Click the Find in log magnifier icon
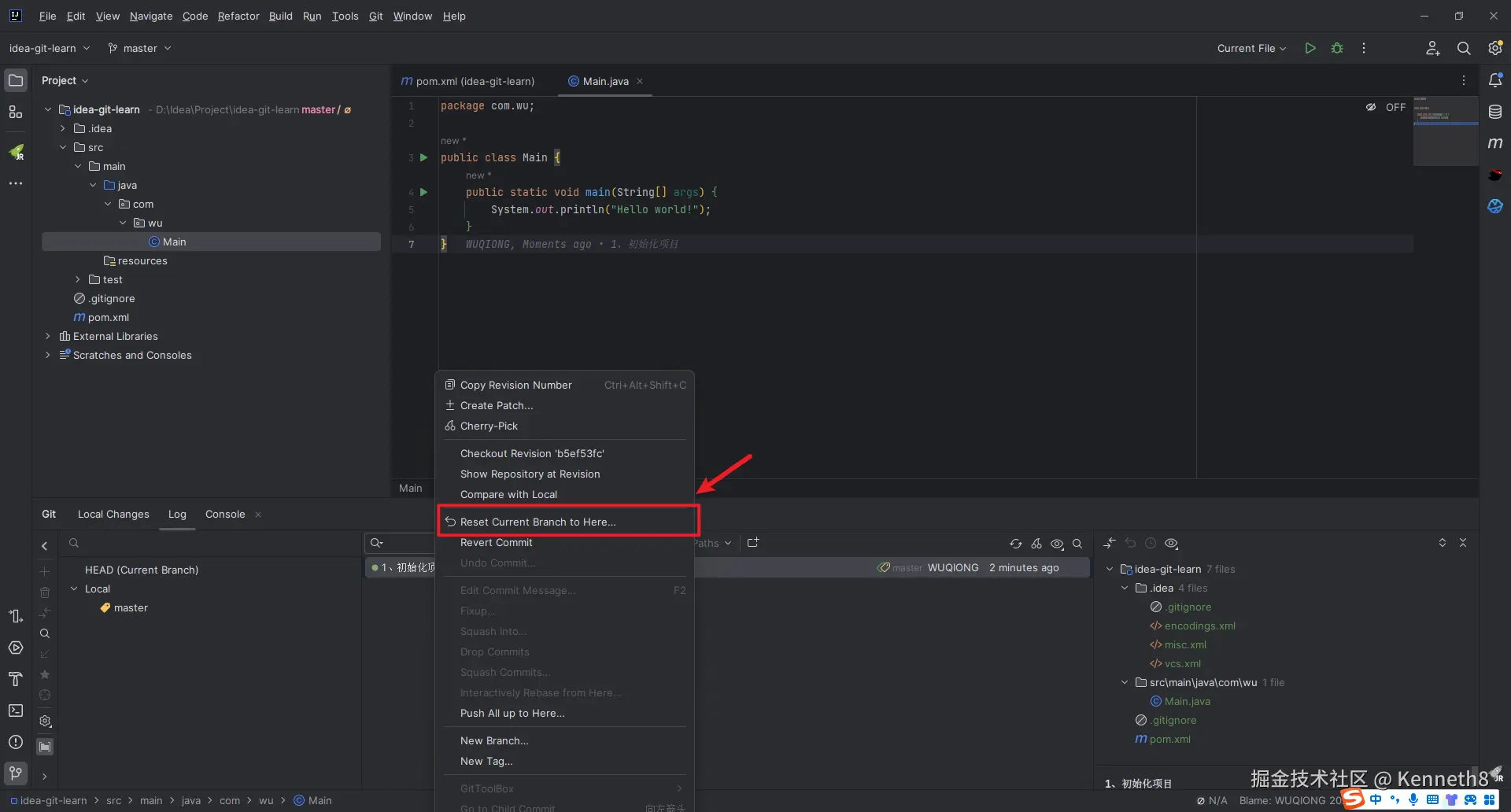 [x=1077, y=544]
